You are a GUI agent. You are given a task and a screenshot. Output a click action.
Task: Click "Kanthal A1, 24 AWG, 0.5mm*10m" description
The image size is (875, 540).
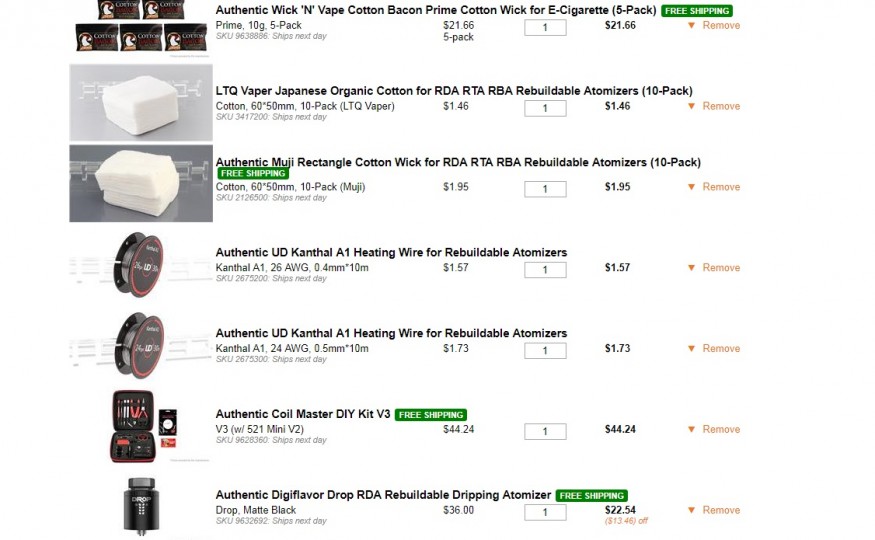(292, 349)
